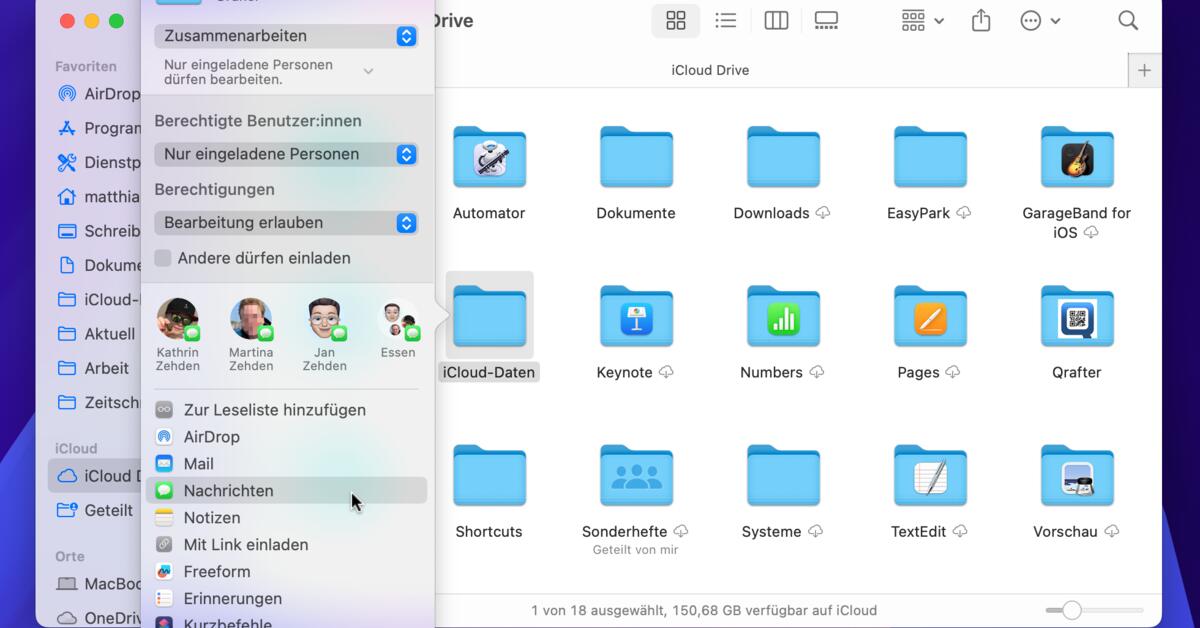Screen dimensions: 1200x628
Task: Switch Finder to column view
Action: coord(776,20)
